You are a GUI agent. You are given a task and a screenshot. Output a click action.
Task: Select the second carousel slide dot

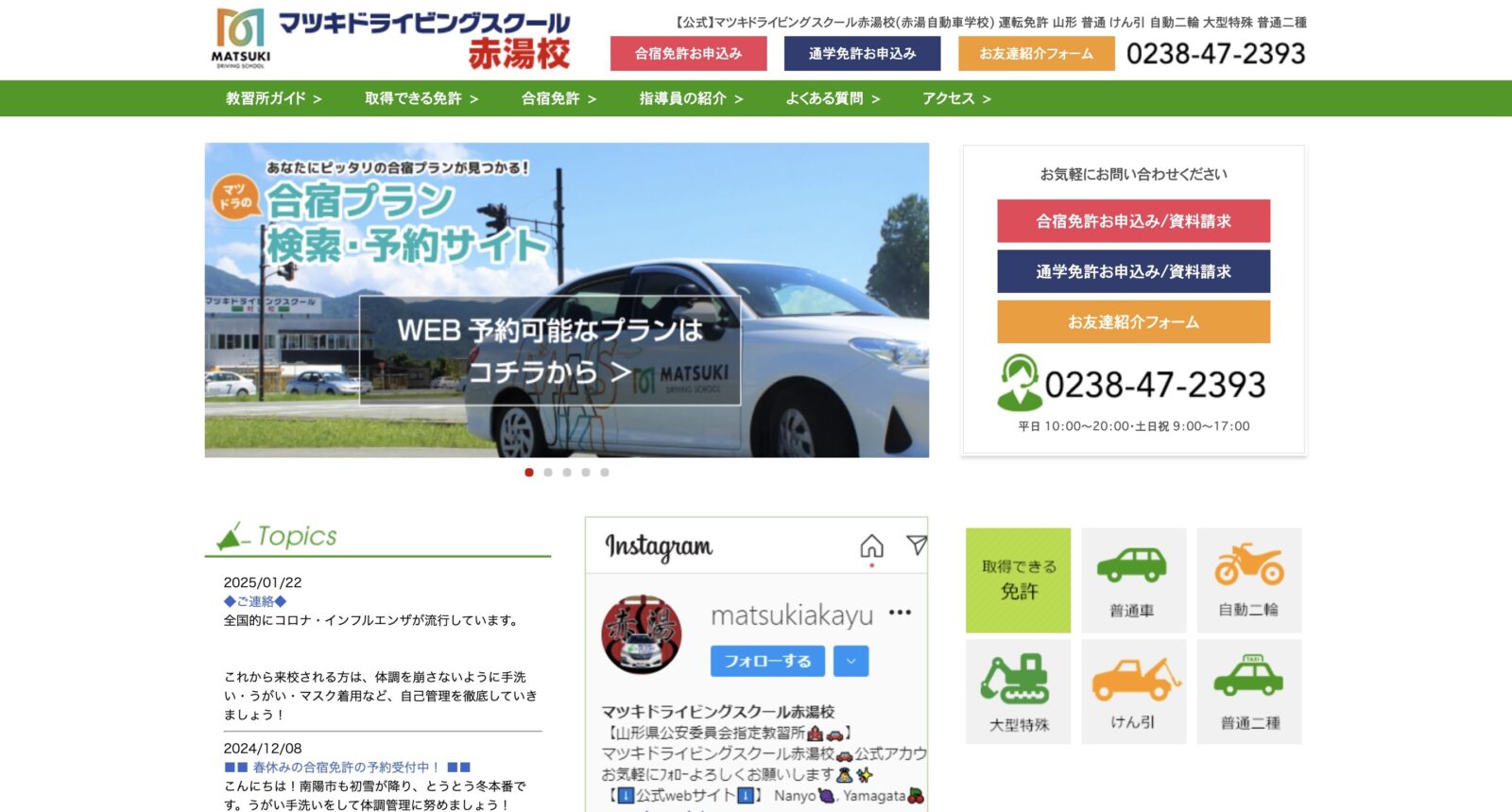(x=548, y=473)
